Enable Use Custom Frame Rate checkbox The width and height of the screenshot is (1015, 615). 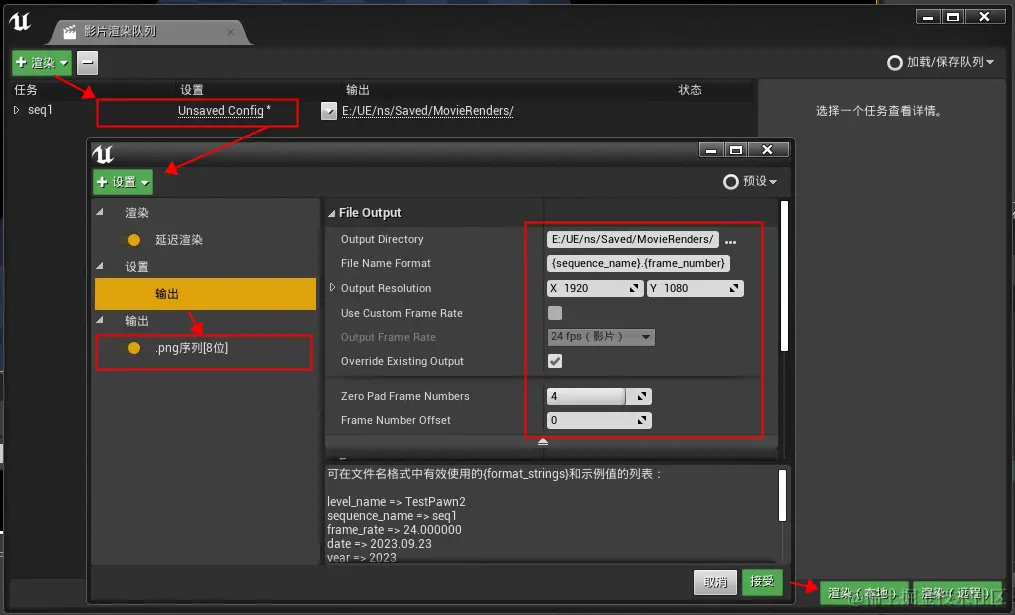(555, 313)
